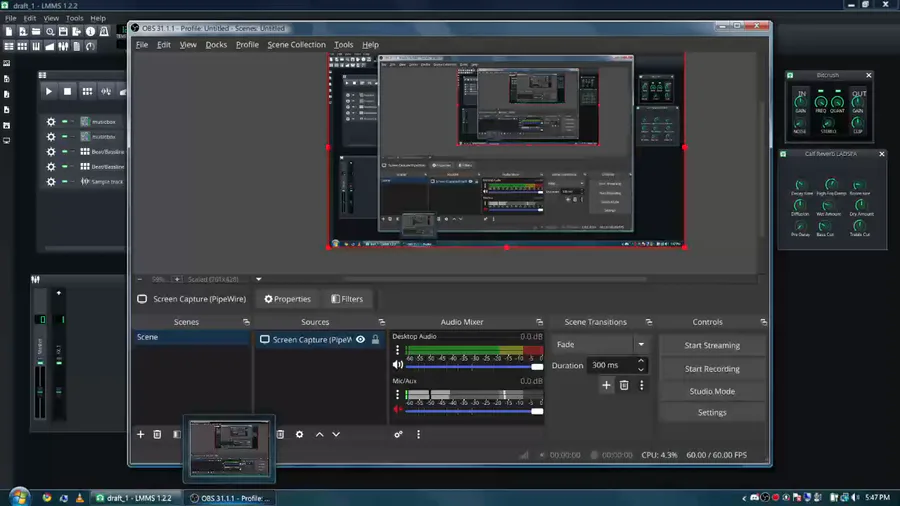Toggle mute LED on Sample track
The width and height of the screenshot is (900, 506).
click(x=64, y=182)
